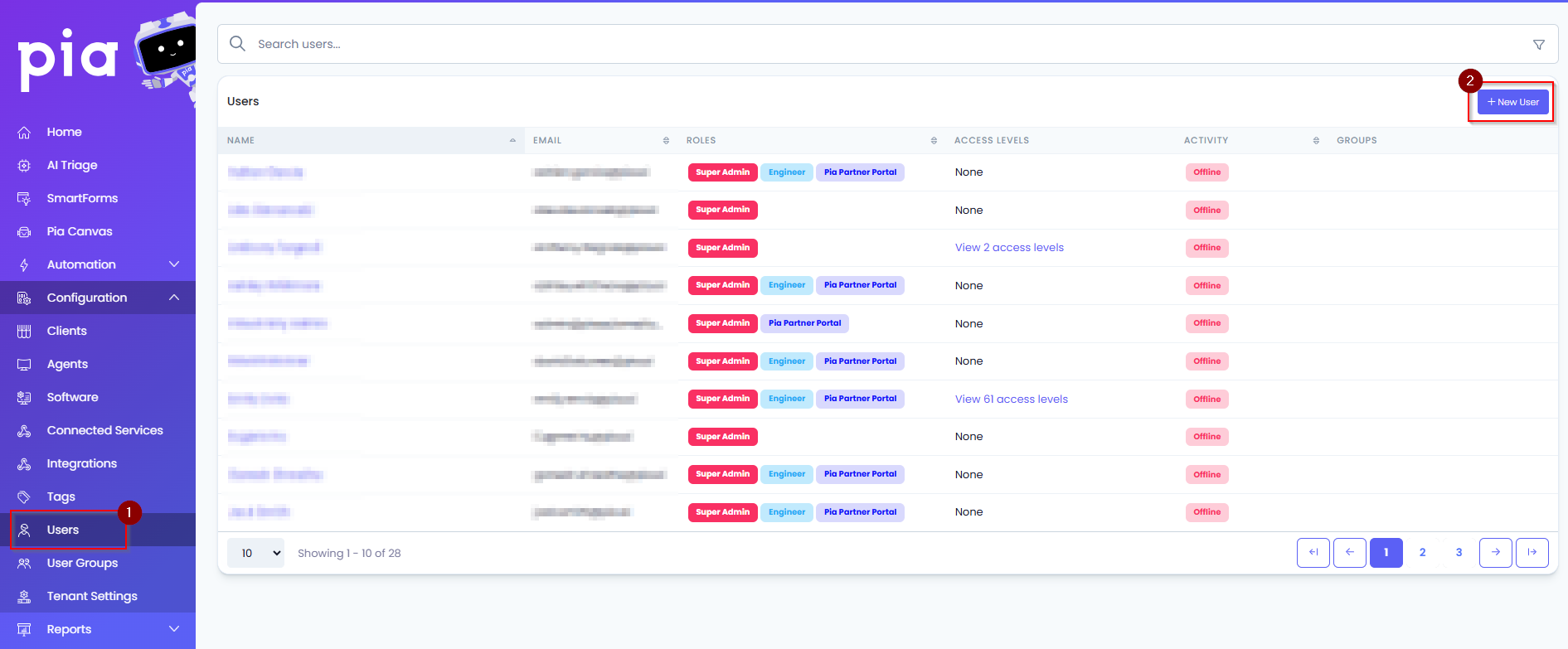The image size is (1568, 649).
Task: Click the search magnifier icon
Action: (x=237, y=44)
